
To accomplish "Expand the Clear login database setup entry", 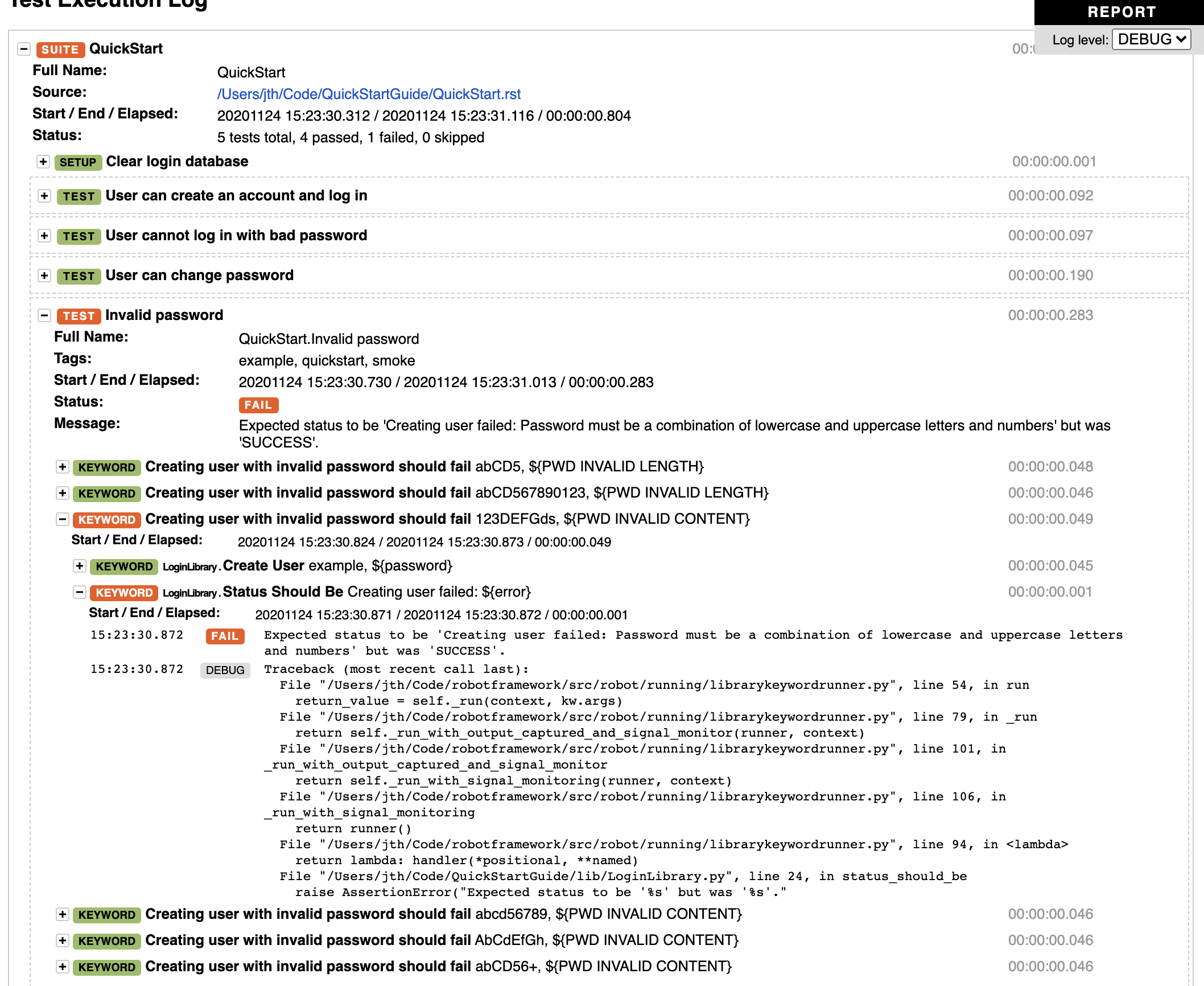I will coord(42,163).
